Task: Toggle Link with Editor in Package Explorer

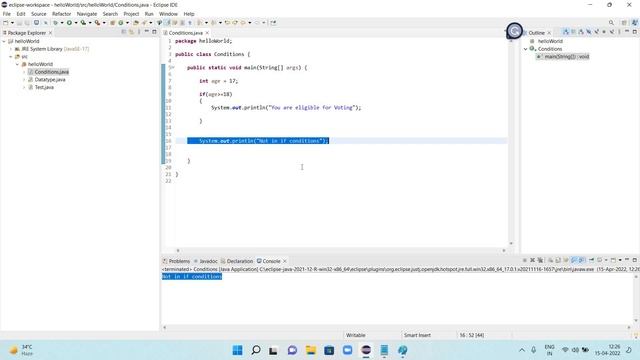Action: (131, 32)
